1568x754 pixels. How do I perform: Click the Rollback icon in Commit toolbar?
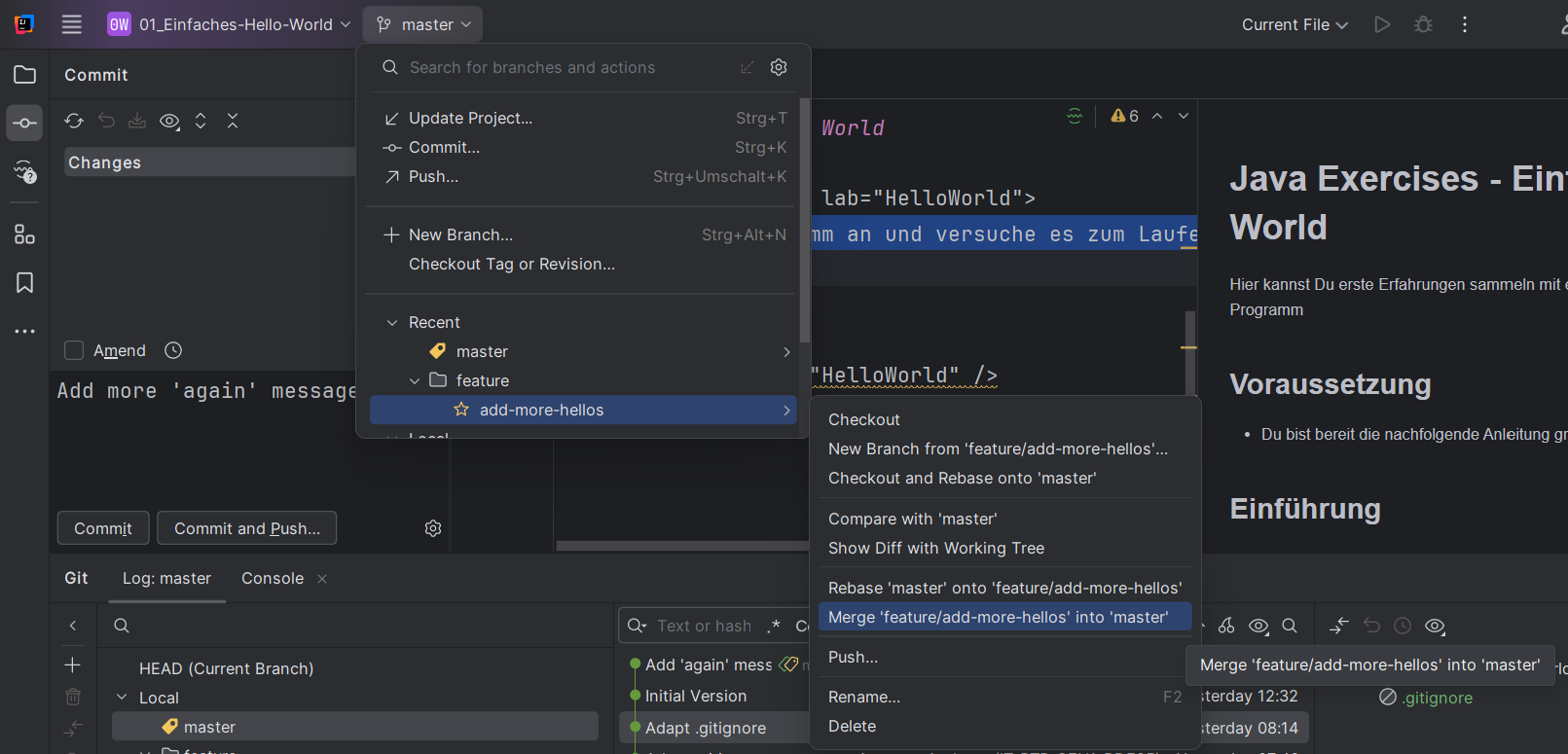[x=106, y=121]
